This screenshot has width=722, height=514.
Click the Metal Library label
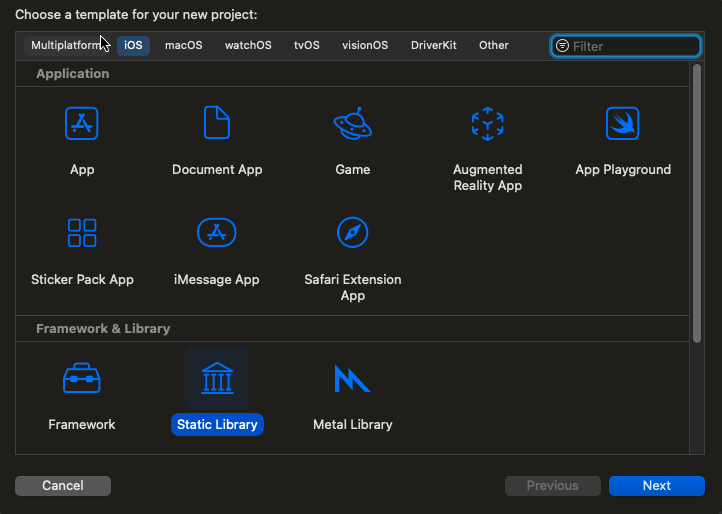click(353, 425)
